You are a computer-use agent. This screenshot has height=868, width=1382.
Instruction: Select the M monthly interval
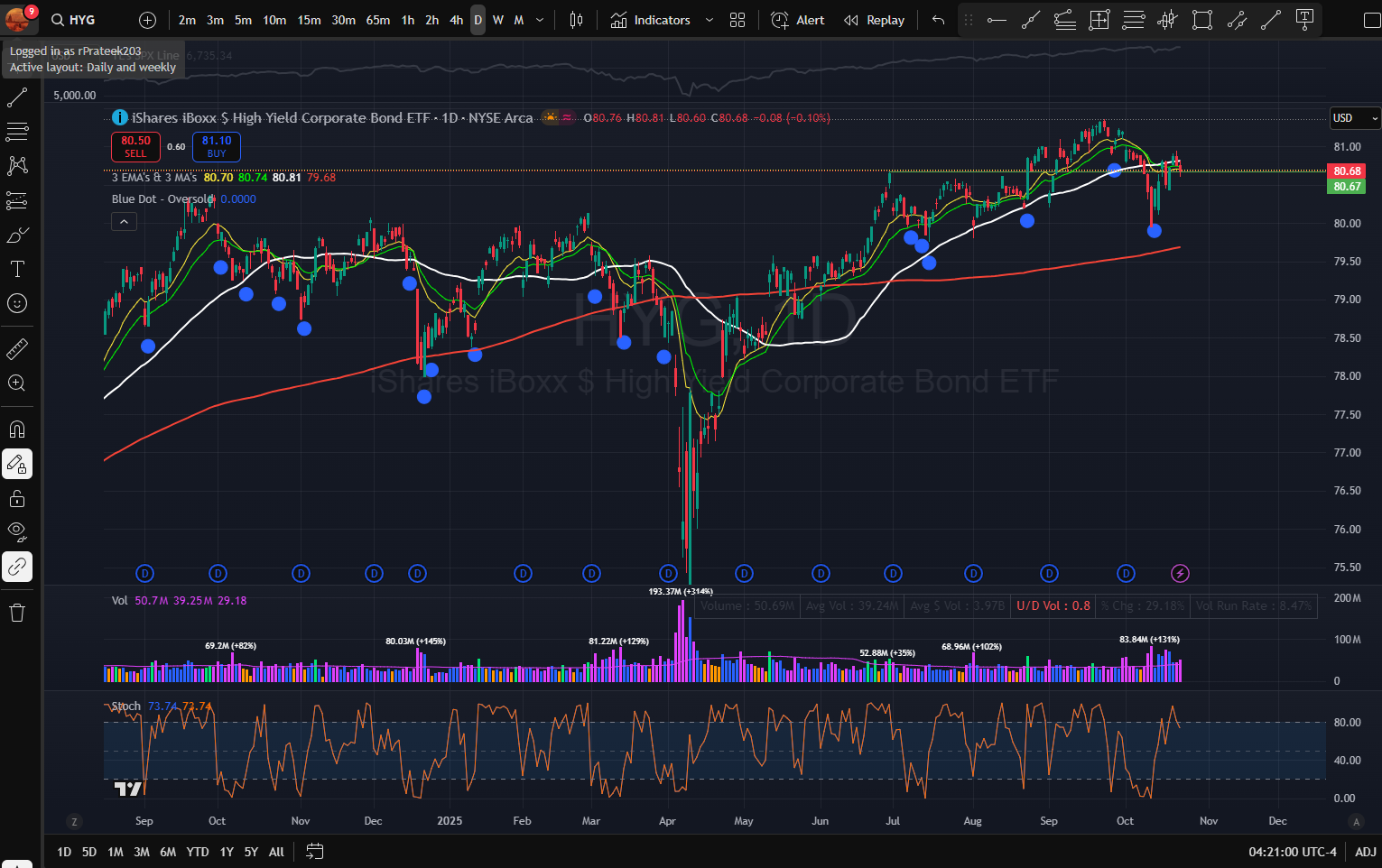point(519,20)
